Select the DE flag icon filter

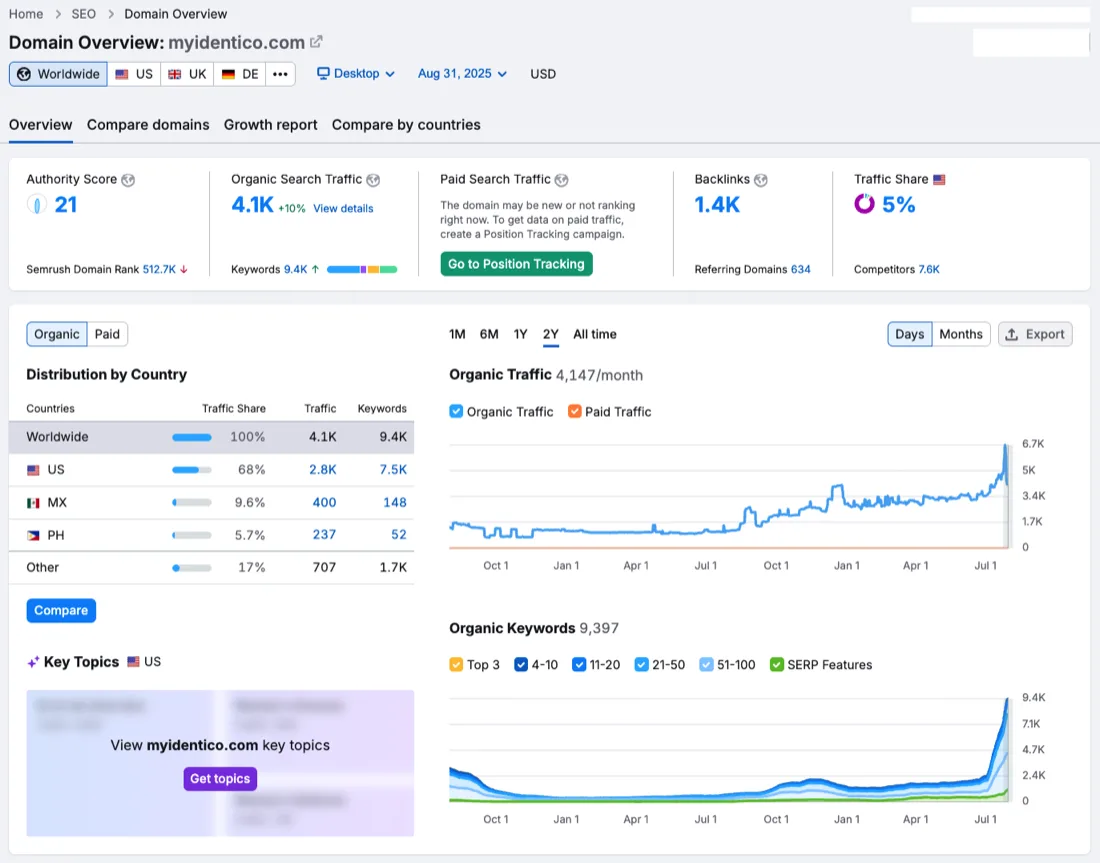(x=228, y=74)
